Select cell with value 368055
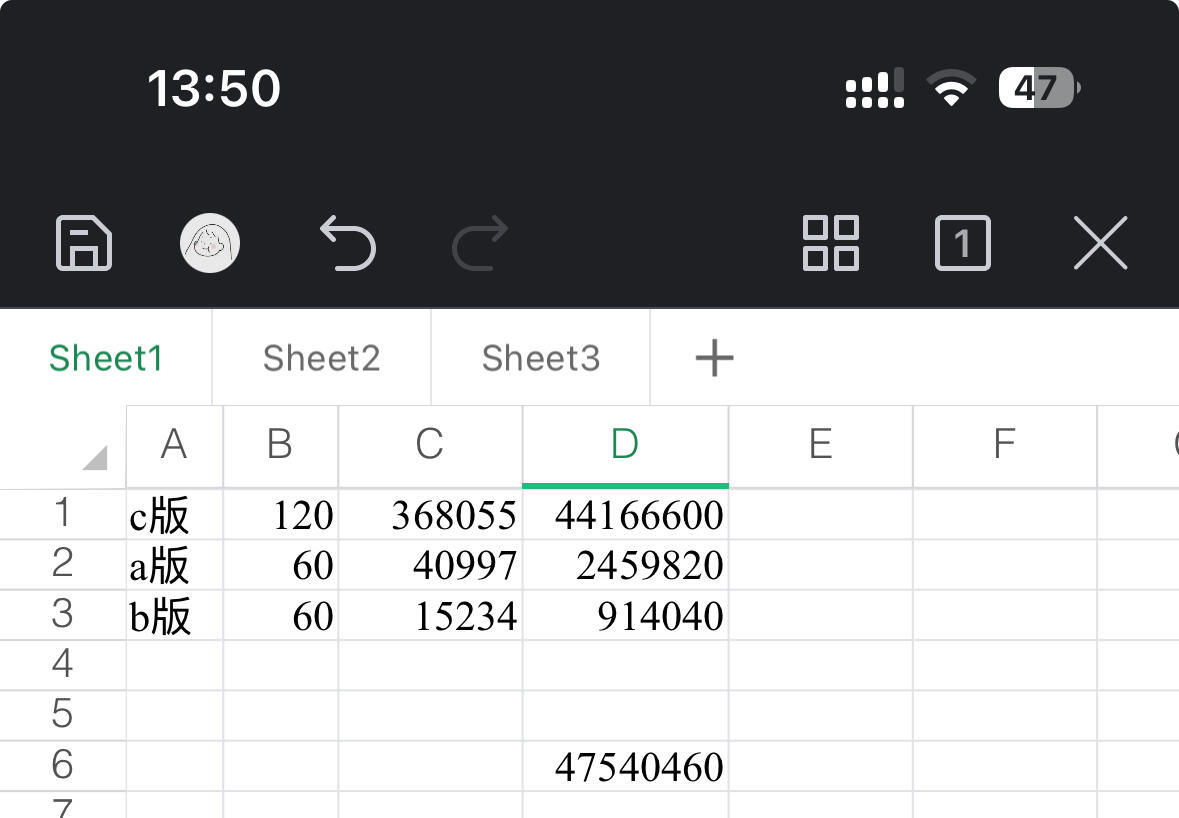This screenshot has height=818, width=1179. [430, 514]
